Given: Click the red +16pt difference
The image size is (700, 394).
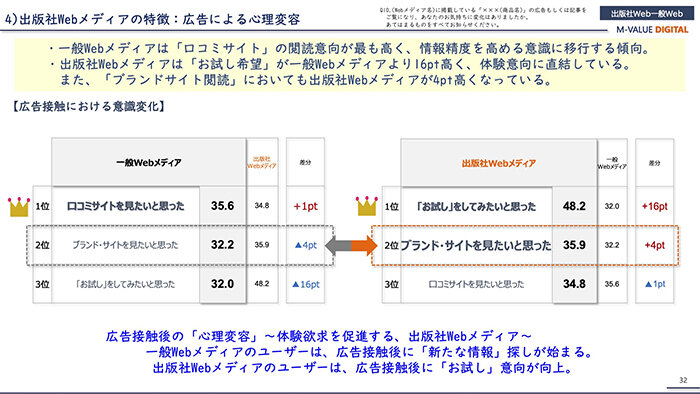Looking at the screenshot, I should point(654,207).
